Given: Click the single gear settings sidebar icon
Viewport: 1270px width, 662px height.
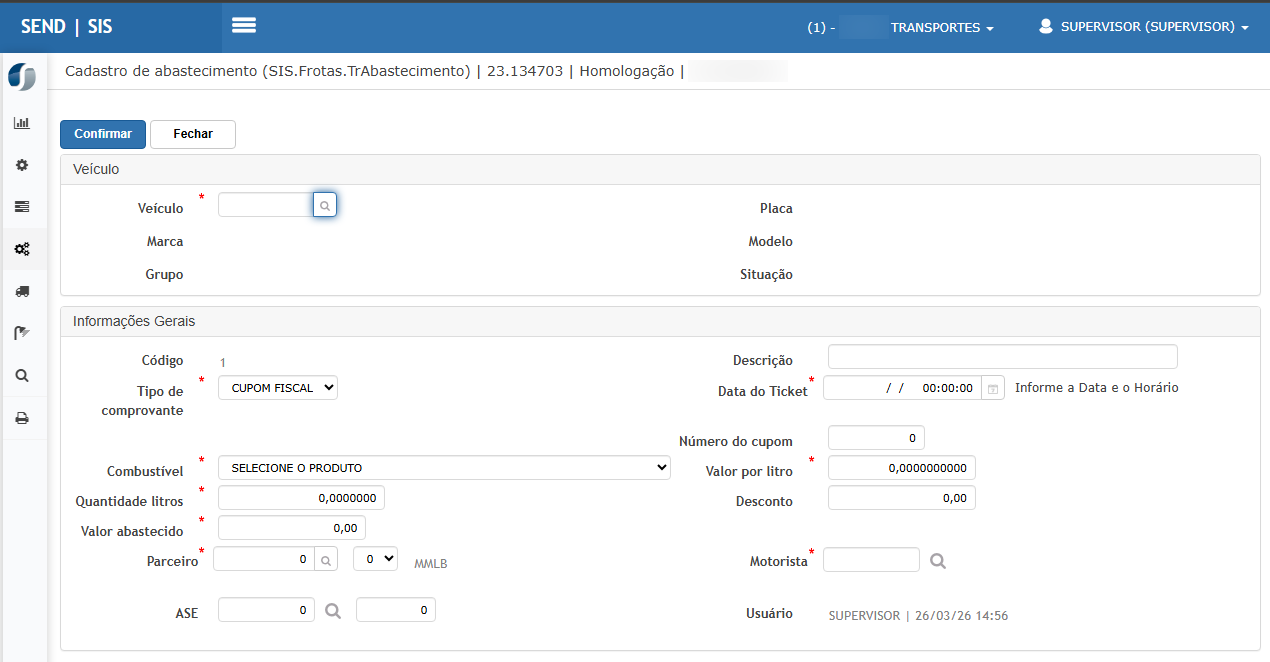Looking at the screenshot, I should tap(21, 165).
